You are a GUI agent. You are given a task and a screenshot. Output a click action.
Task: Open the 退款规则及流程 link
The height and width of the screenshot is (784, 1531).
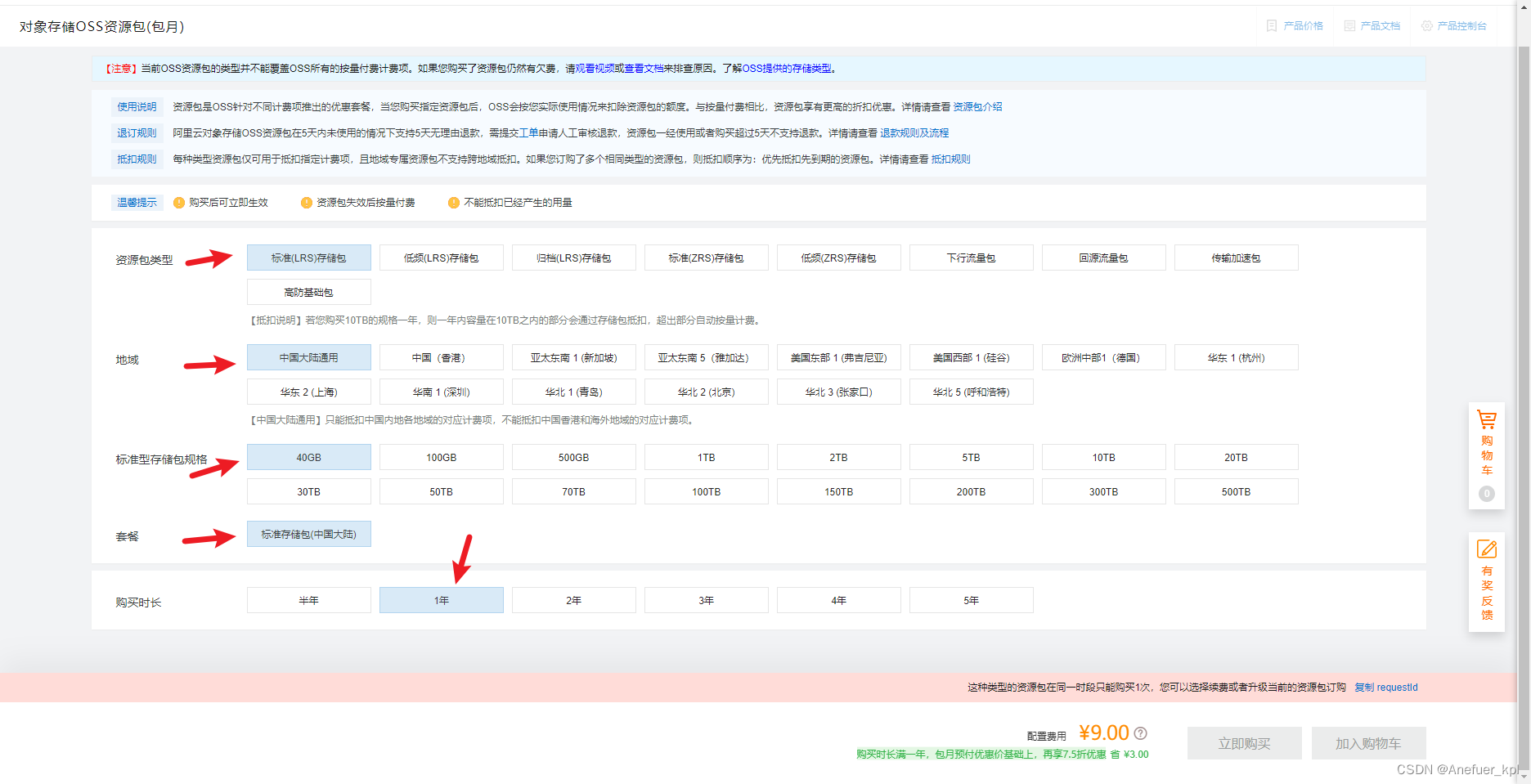pyautogui.click(x=914, y=132)
